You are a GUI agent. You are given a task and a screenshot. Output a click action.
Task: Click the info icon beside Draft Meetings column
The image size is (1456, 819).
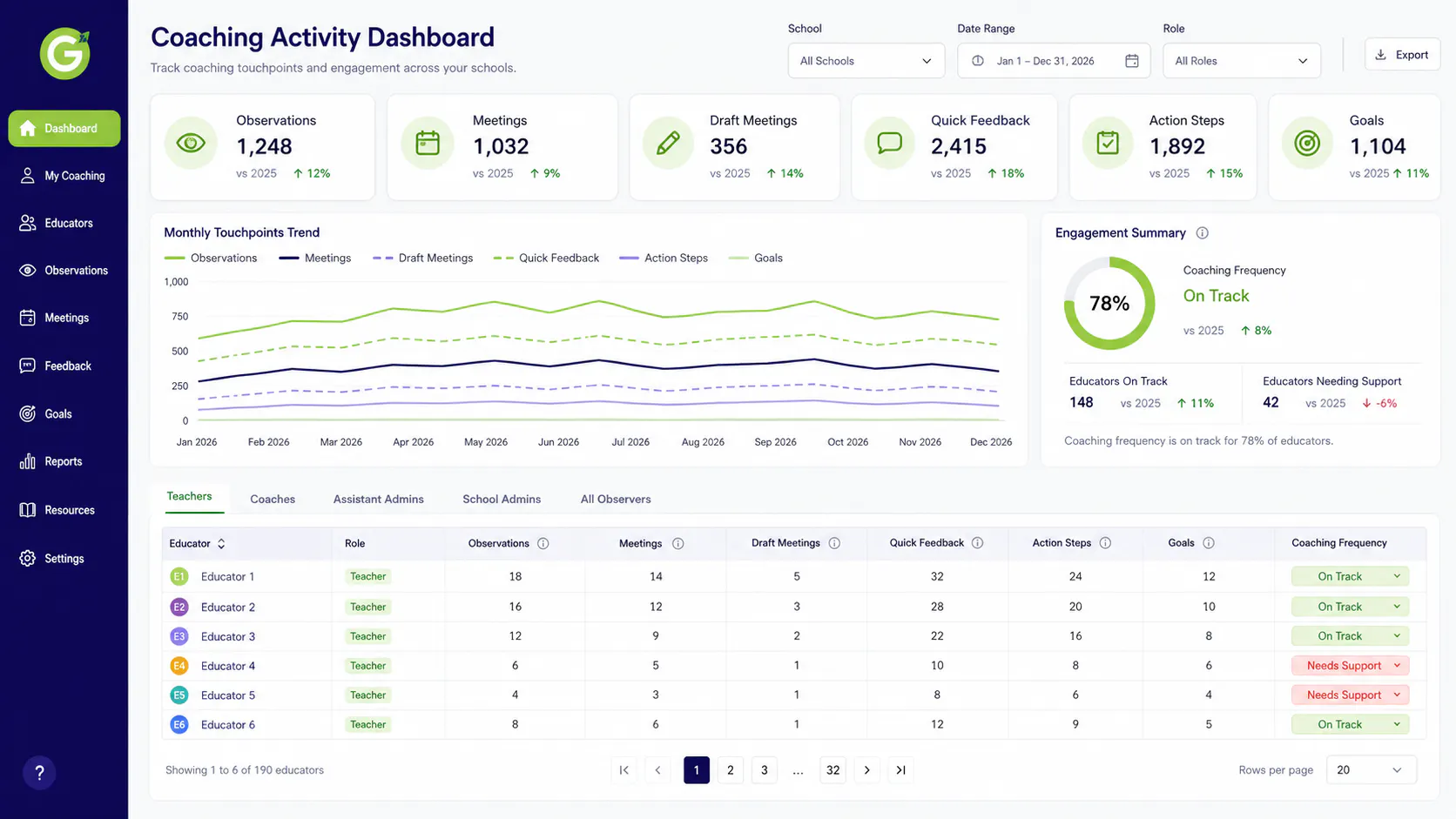coord(834,543)
